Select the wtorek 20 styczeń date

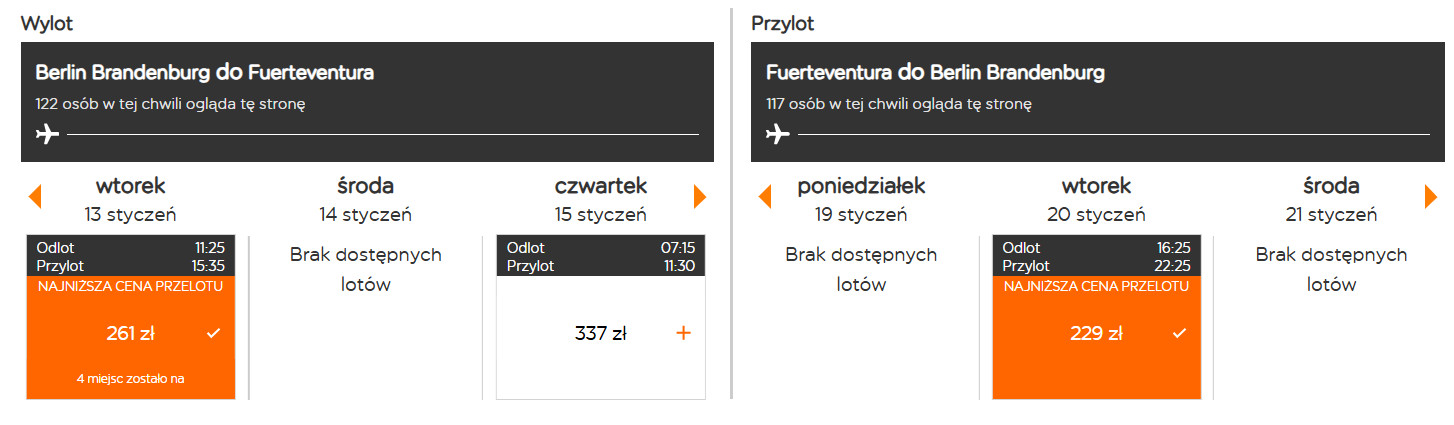(x=1096, y=199)
